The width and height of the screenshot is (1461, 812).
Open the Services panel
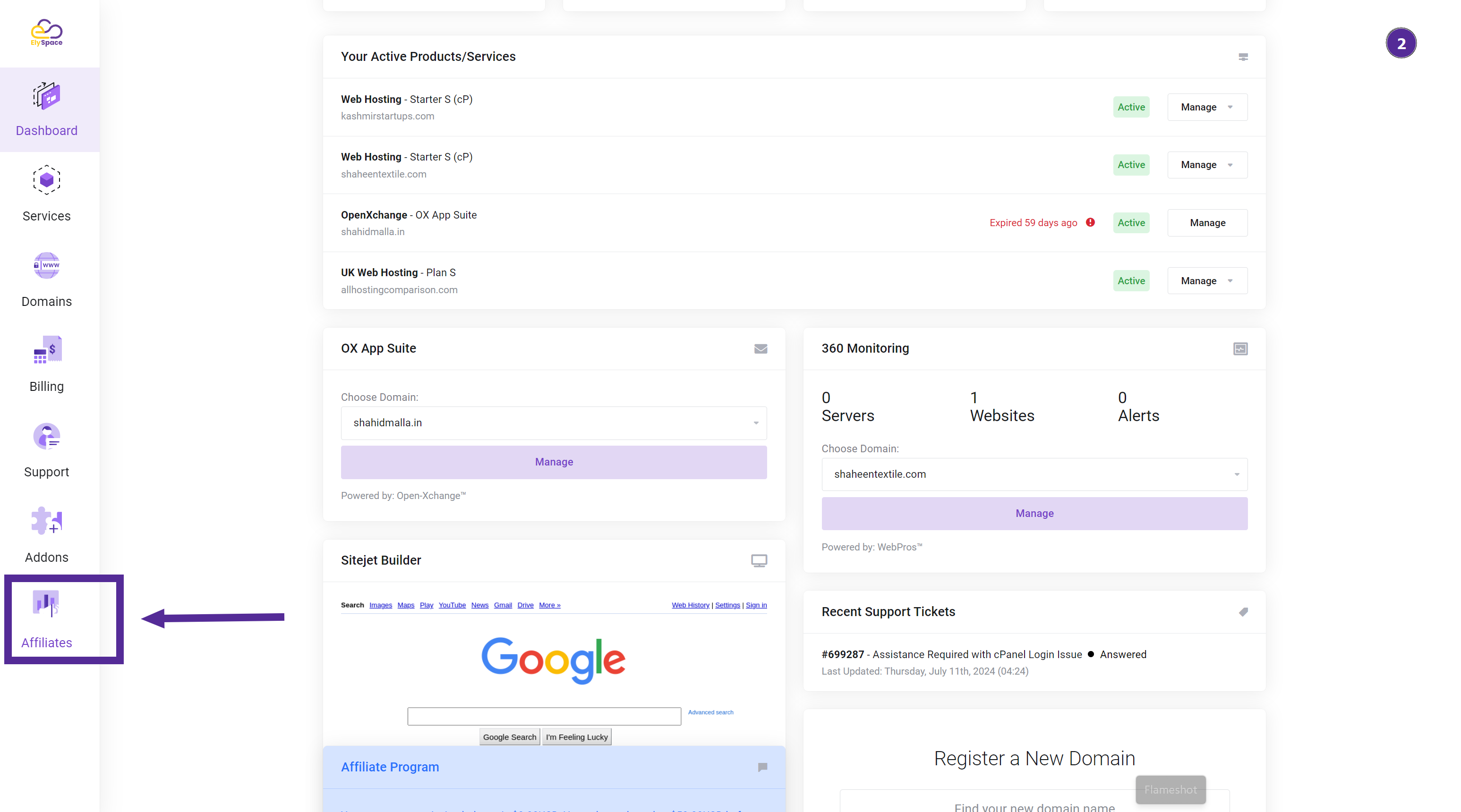click(x=48, y=194)
